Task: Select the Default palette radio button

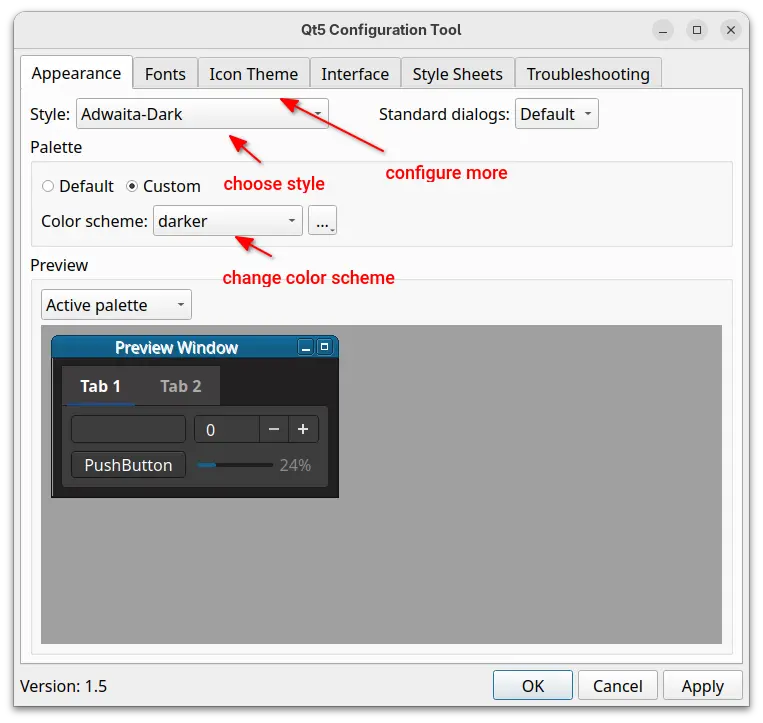Action: pyautogui.click(x=48, y=186)
